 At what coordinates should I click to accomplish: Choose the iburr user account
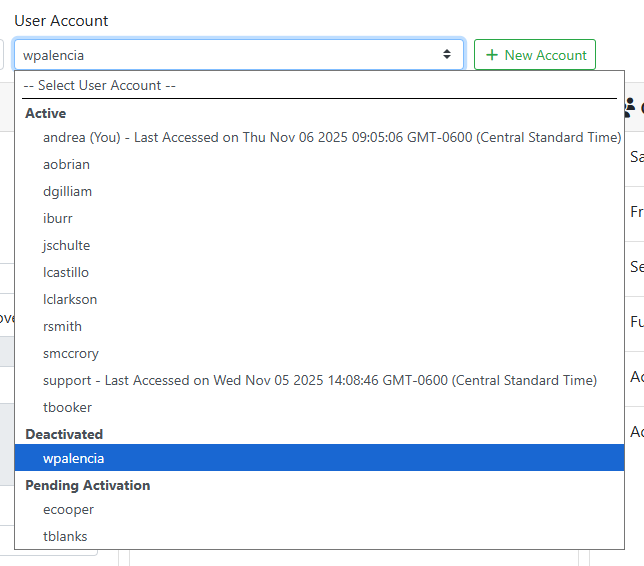pyautogui.click(x=320, y=219)
